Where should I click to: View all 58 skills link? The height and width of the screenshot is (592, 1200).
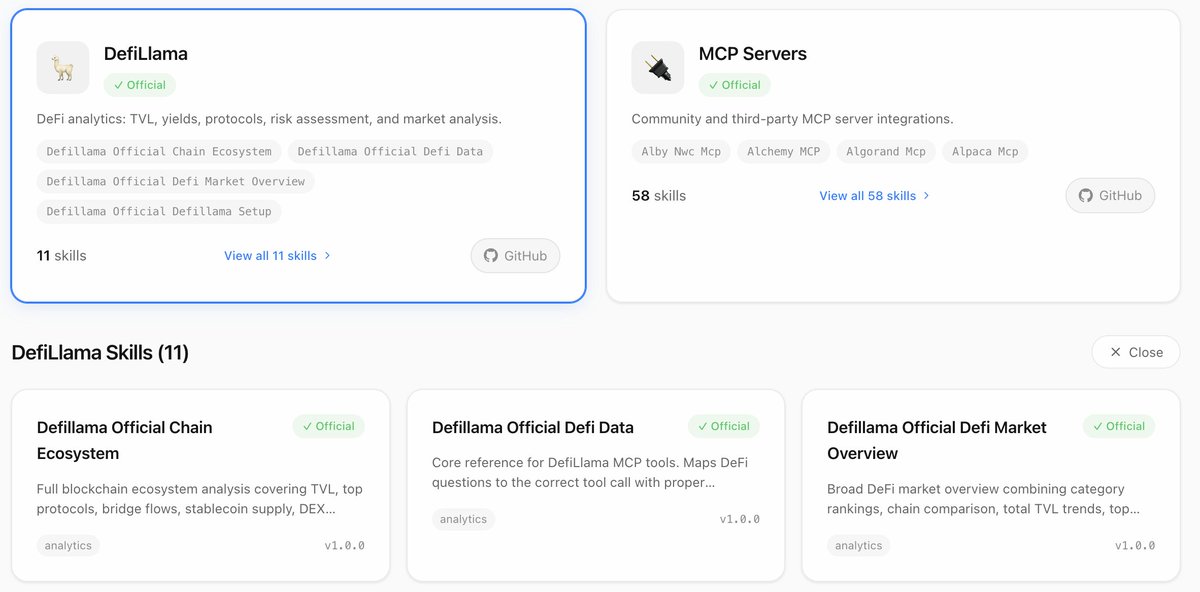coord(874,196)
